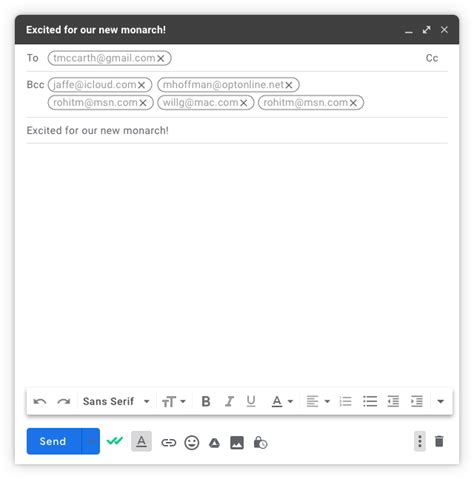474x479 pixels.
Task: Expand the text alignment dropdown
Action: pyautogui.click(x=318, y=401)
